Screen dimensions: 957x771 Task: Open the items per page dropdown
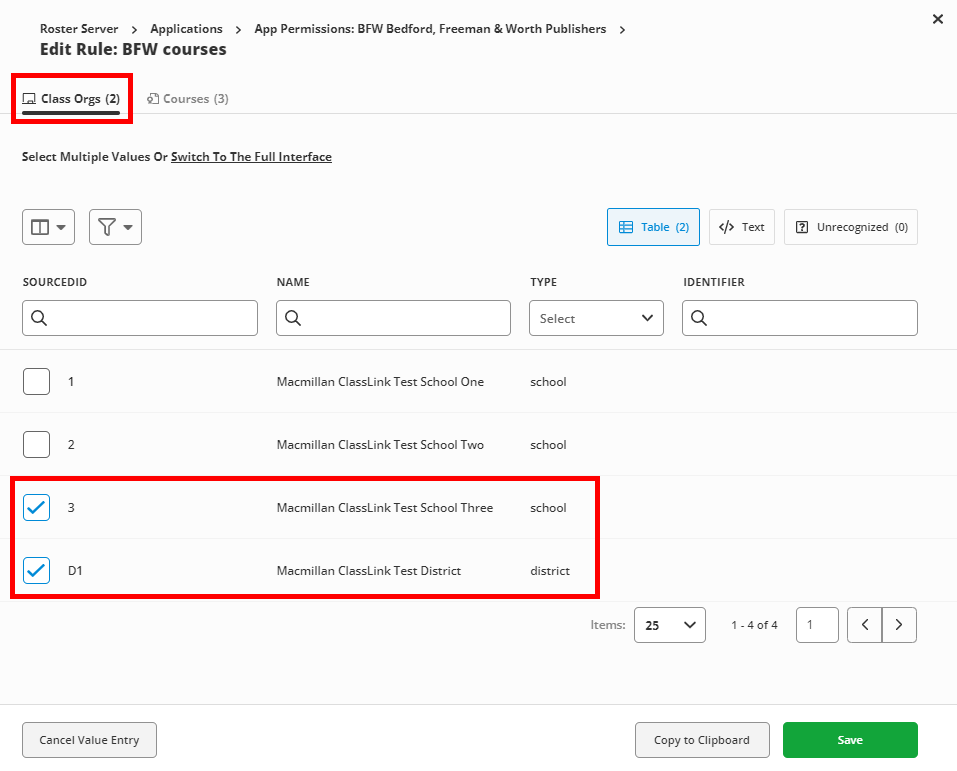tap(669, 624)
